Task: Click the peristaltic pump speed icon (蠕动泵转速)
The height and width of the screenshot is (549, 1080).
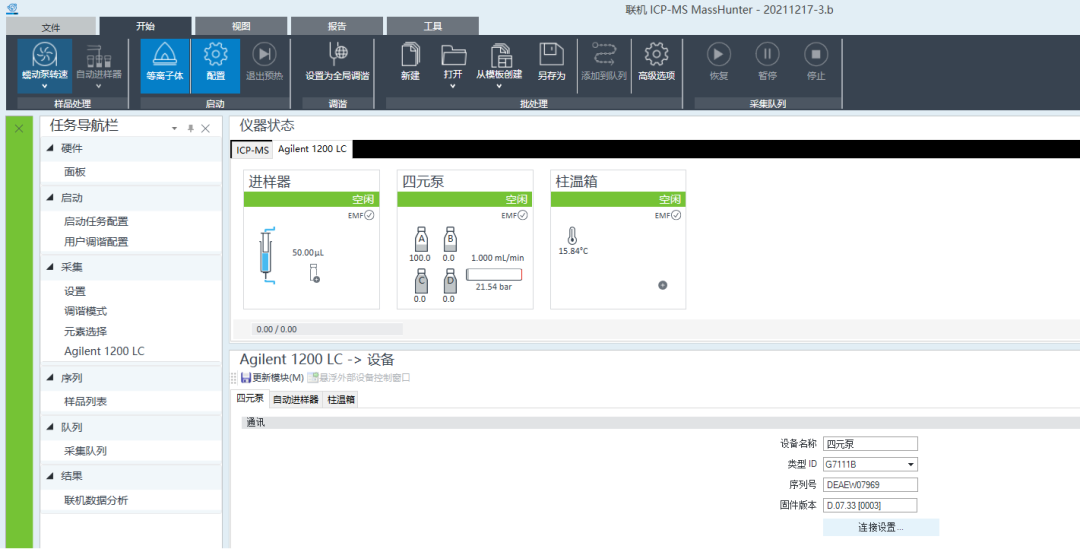Action: pos(45,54)
